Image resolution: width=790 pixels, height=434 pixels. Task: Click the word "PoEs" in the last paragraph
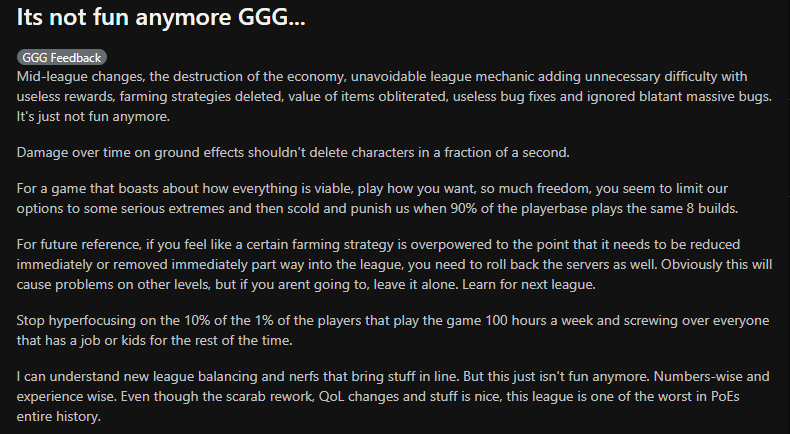[725, 397]
